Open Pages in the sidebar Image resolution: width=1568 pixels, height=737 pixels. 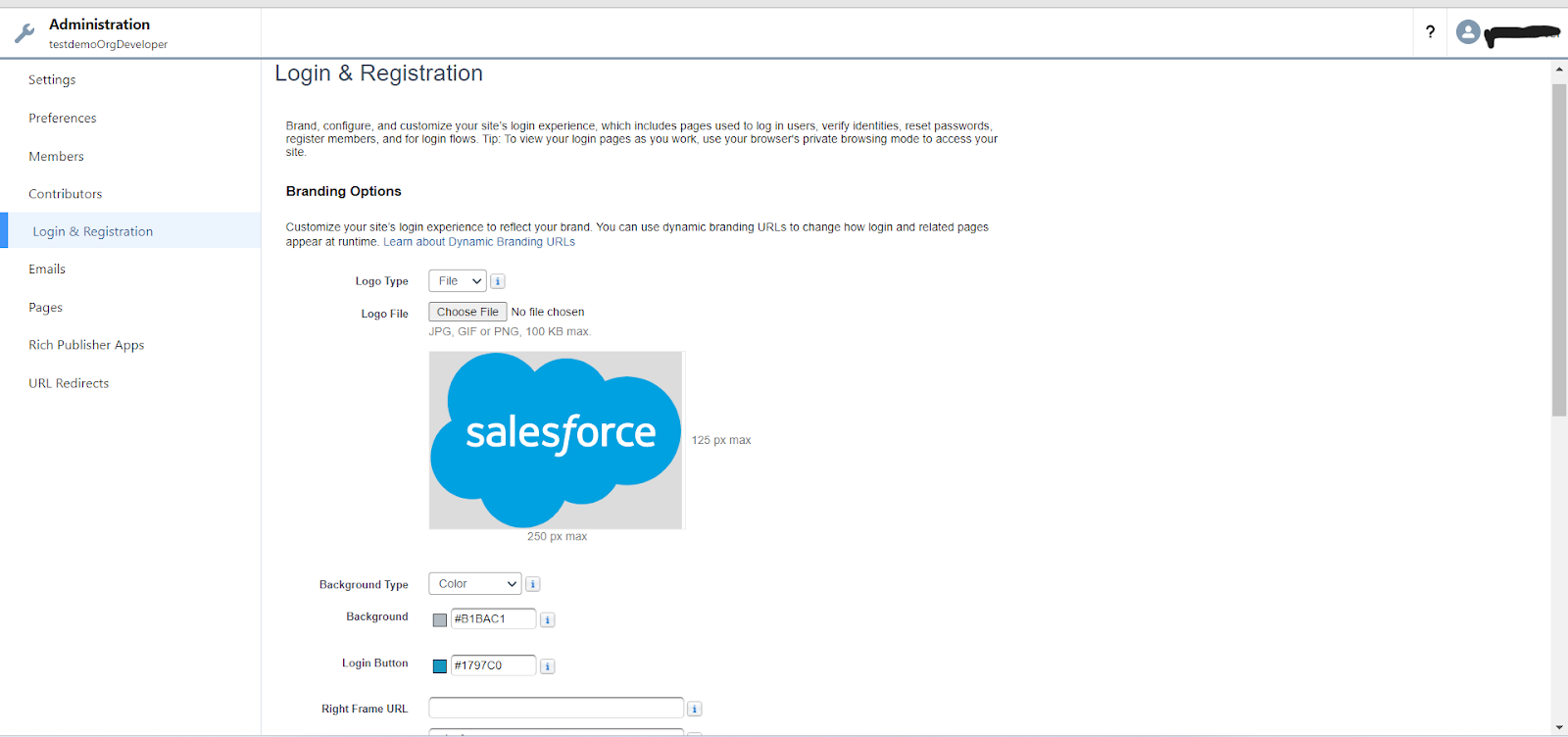(46, 307)
